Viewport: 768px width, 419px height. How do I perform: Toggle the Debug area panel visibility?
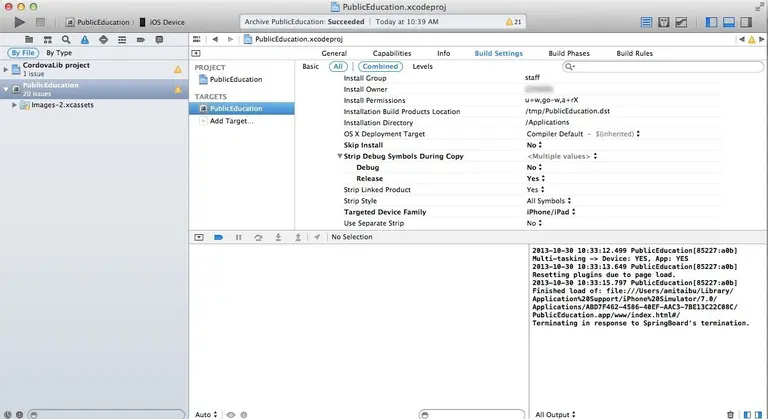click(x=729, y=22)
